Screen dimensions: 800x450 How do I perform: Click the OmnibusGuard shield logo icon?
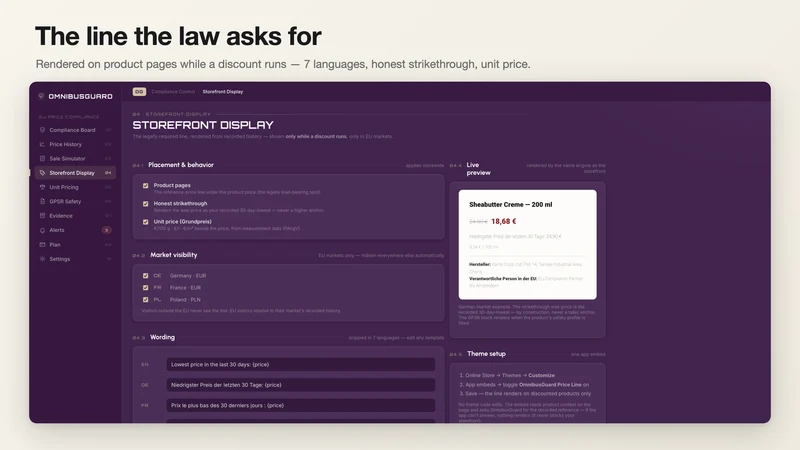[x=41, y=96]
